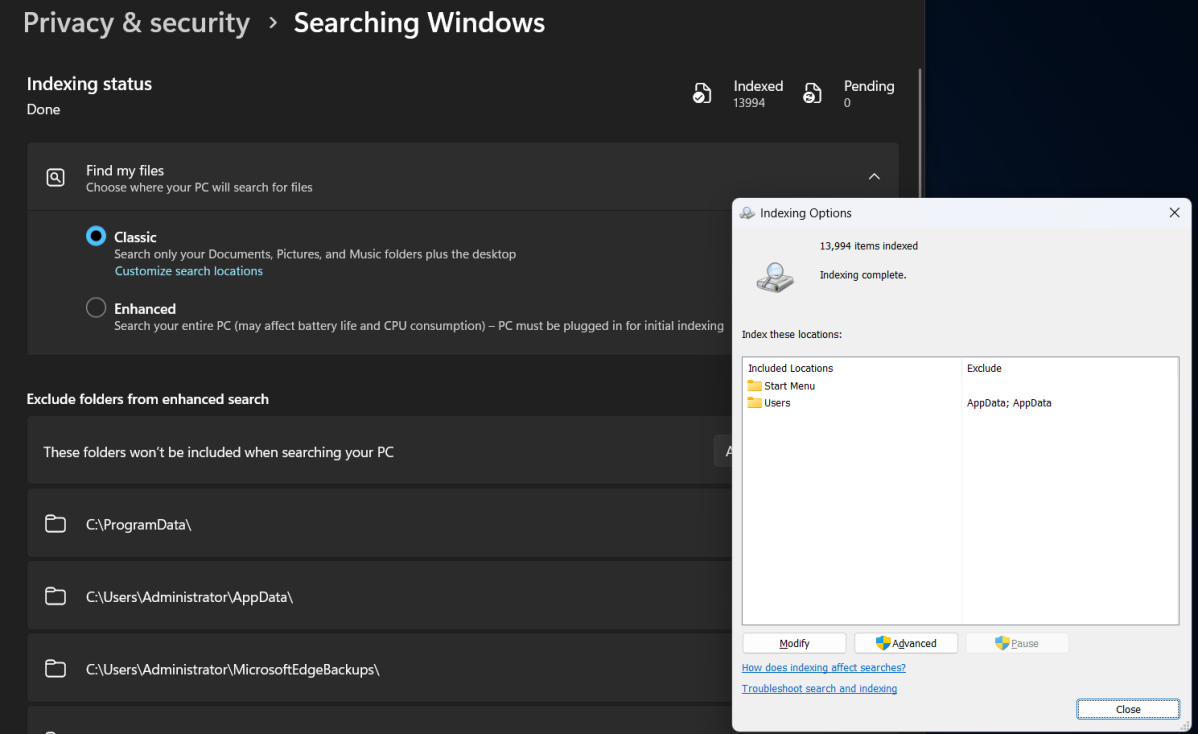Select the Classic search option
The width and height of the screenshot is (1198, 734).
tap(95, 236)
